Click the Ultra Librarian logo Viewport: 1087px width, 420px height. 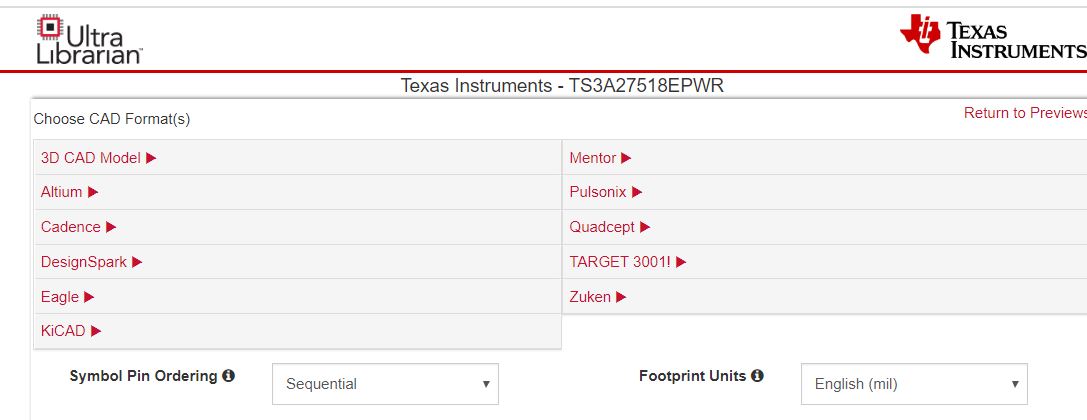point(89,40)
